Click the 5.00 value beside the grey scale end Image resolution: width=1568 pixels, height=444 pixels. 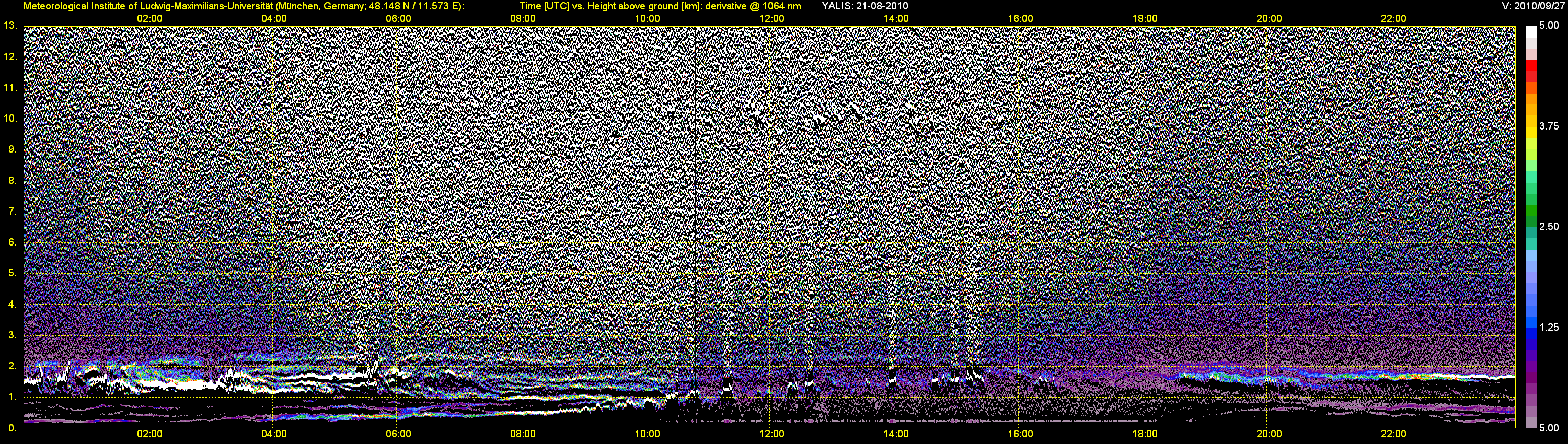(x=1549, y=428)
